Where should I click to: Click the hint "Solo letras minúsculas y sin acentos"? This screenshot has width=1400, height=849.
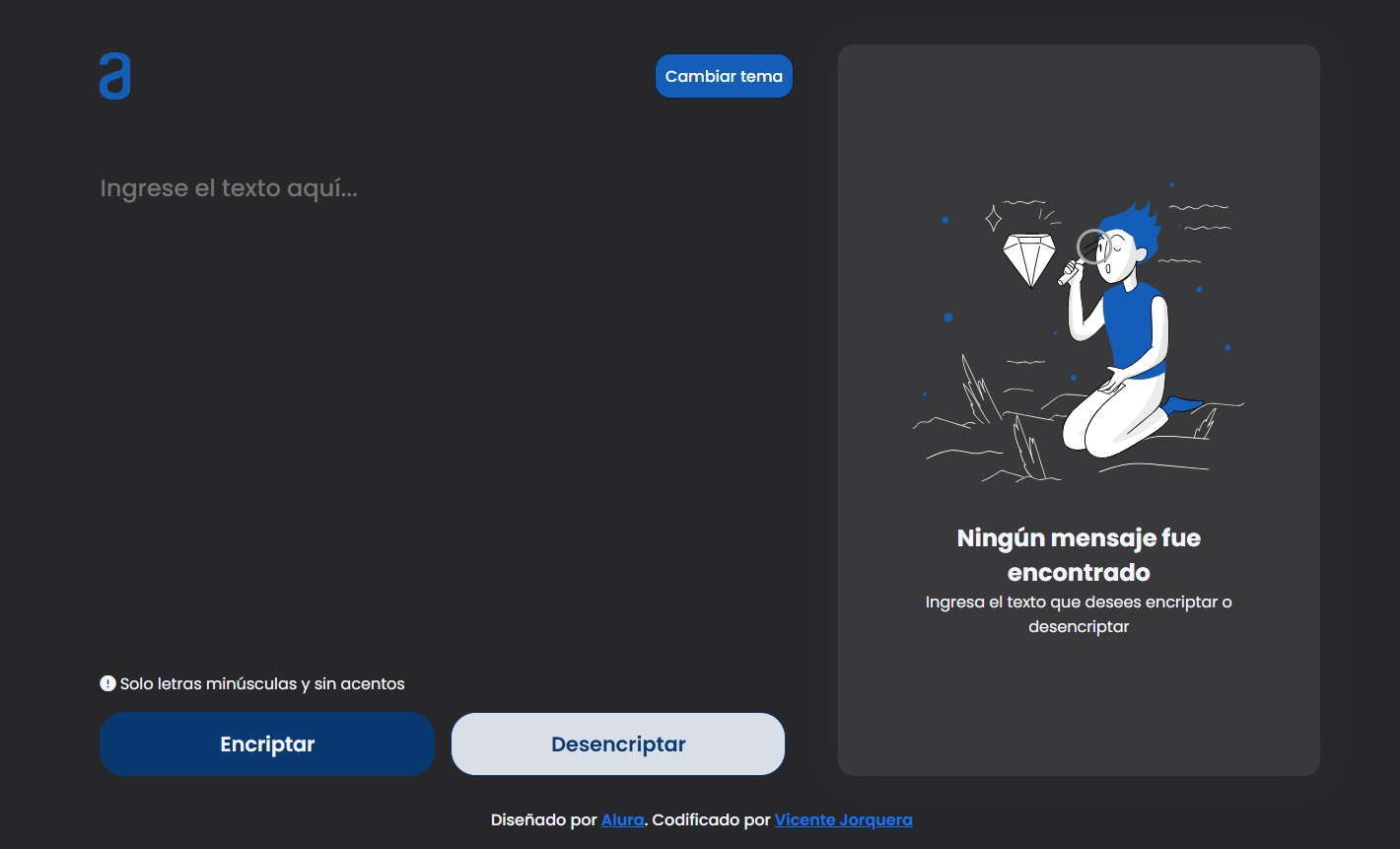pyautogui.click(x=262, y=682)
